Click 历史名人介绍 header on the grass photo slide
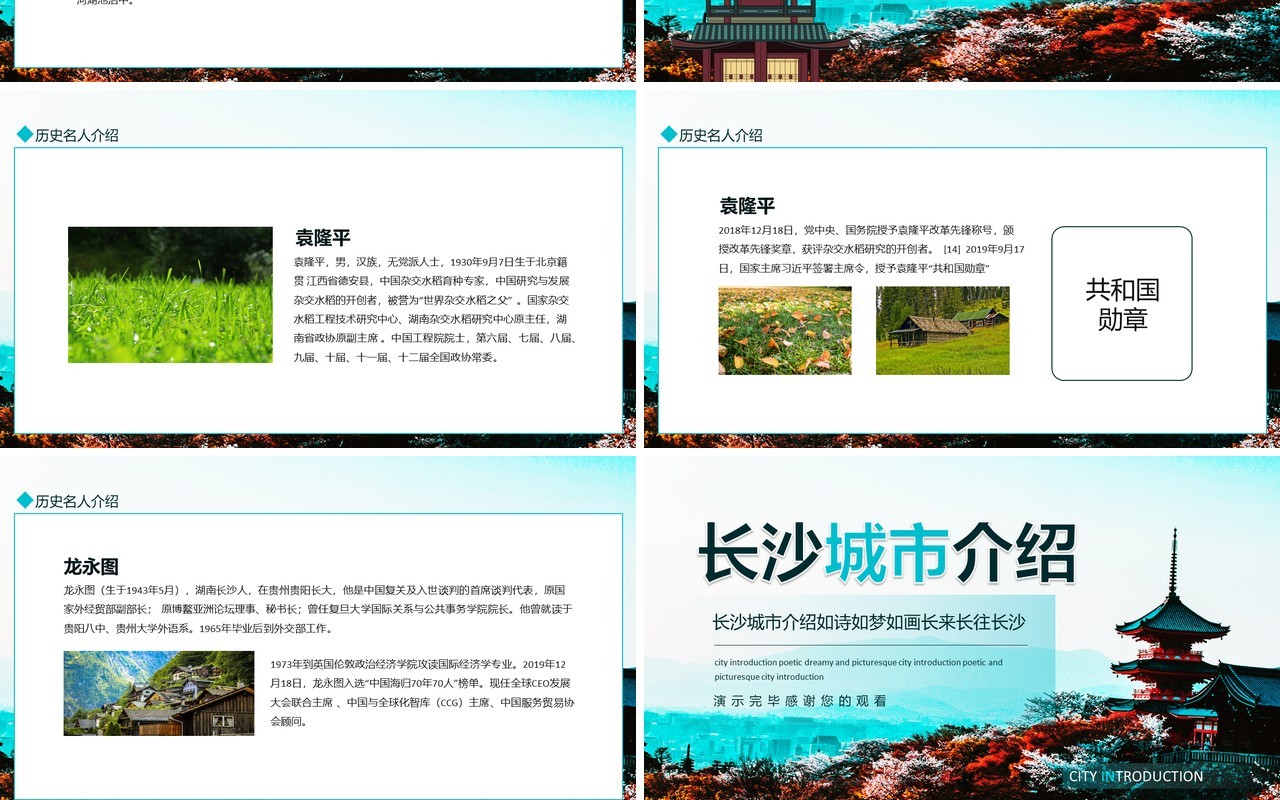 coord(77,135)
